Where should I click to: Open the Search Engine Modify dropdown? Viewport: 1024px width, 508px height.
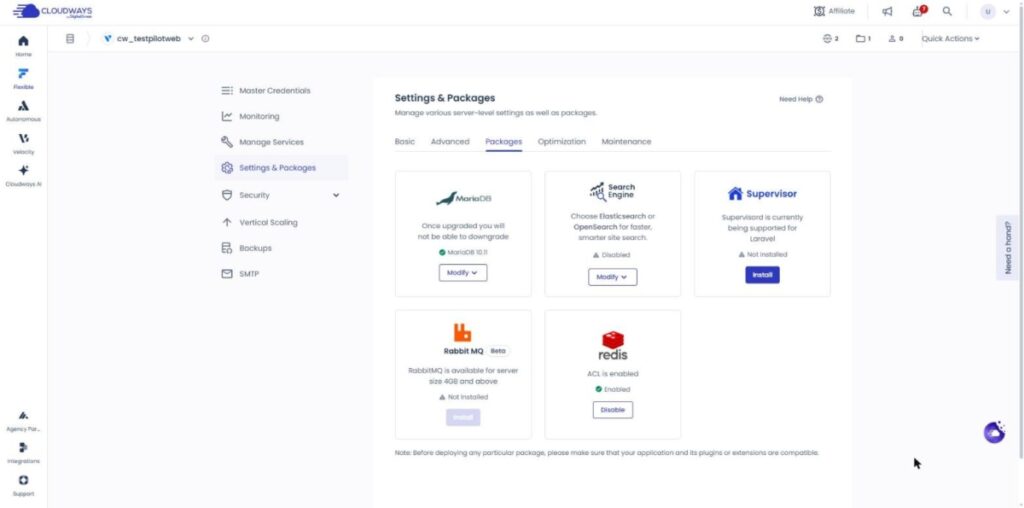coord(613,277)
